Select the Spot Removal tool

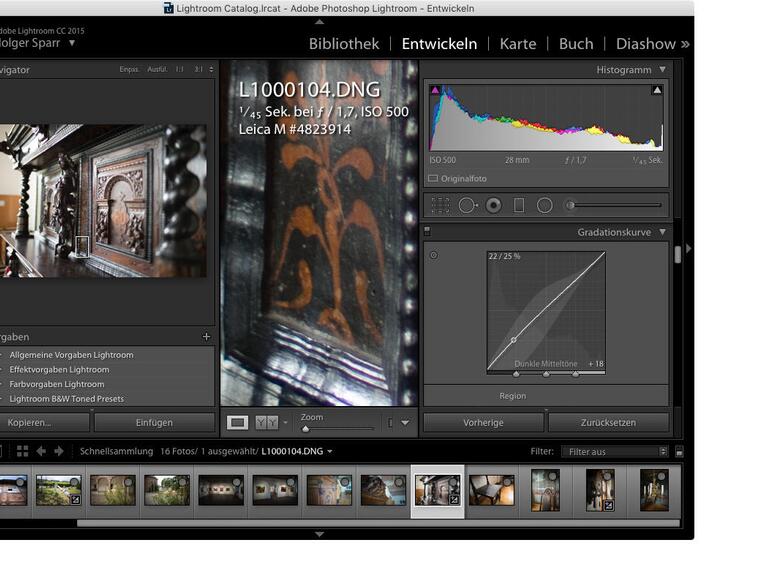tap(468, 205)
